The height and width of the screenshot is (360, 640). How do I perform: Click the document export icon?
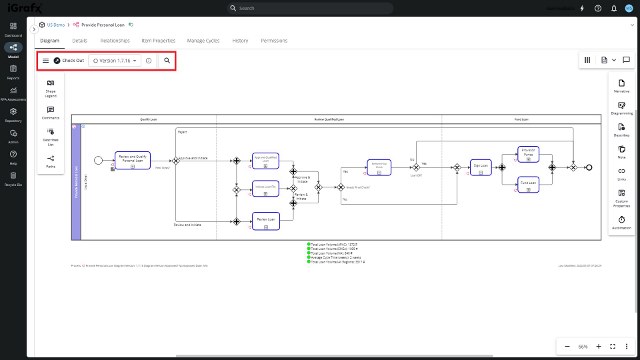(604, 60)
